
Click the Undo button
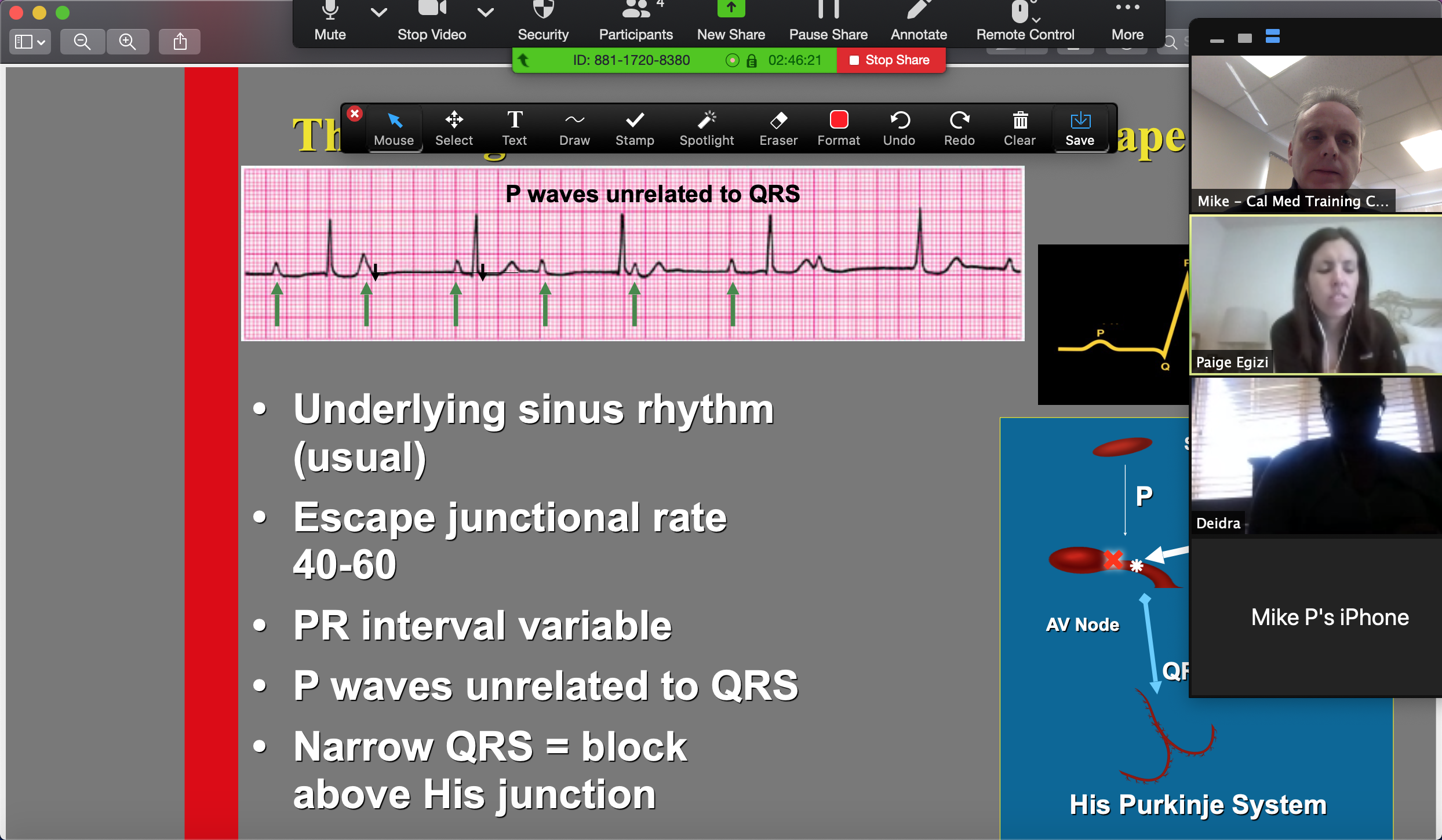tap(898, 128)
